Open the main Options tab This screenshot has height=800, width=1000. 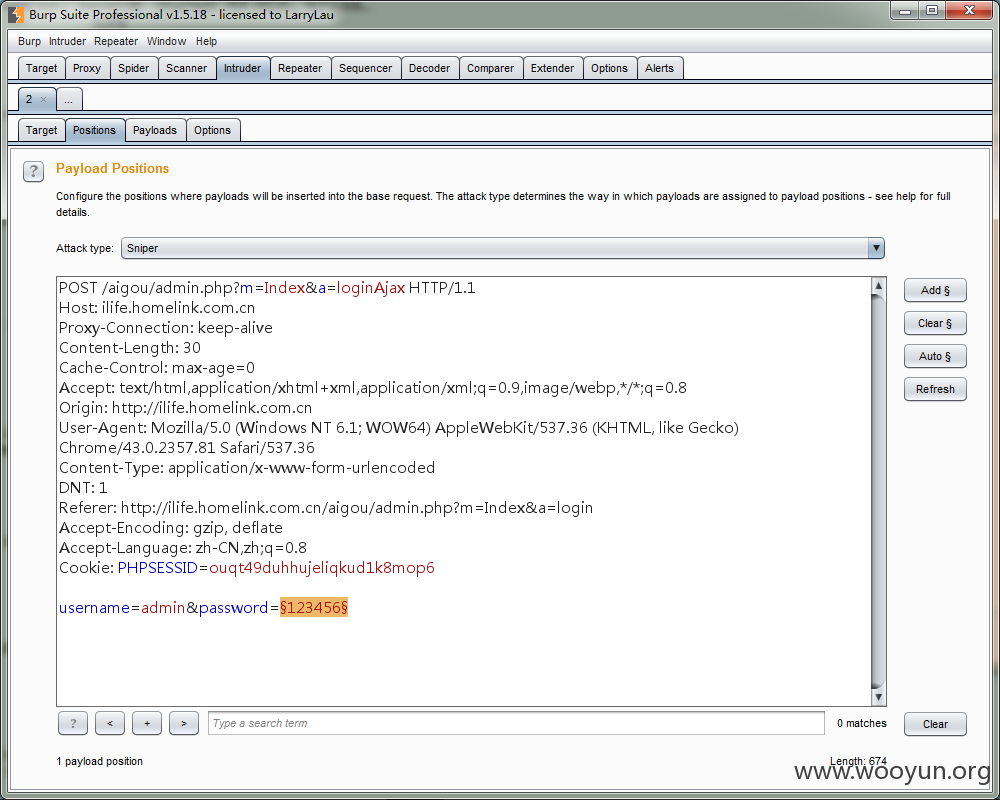click(609, 68)
